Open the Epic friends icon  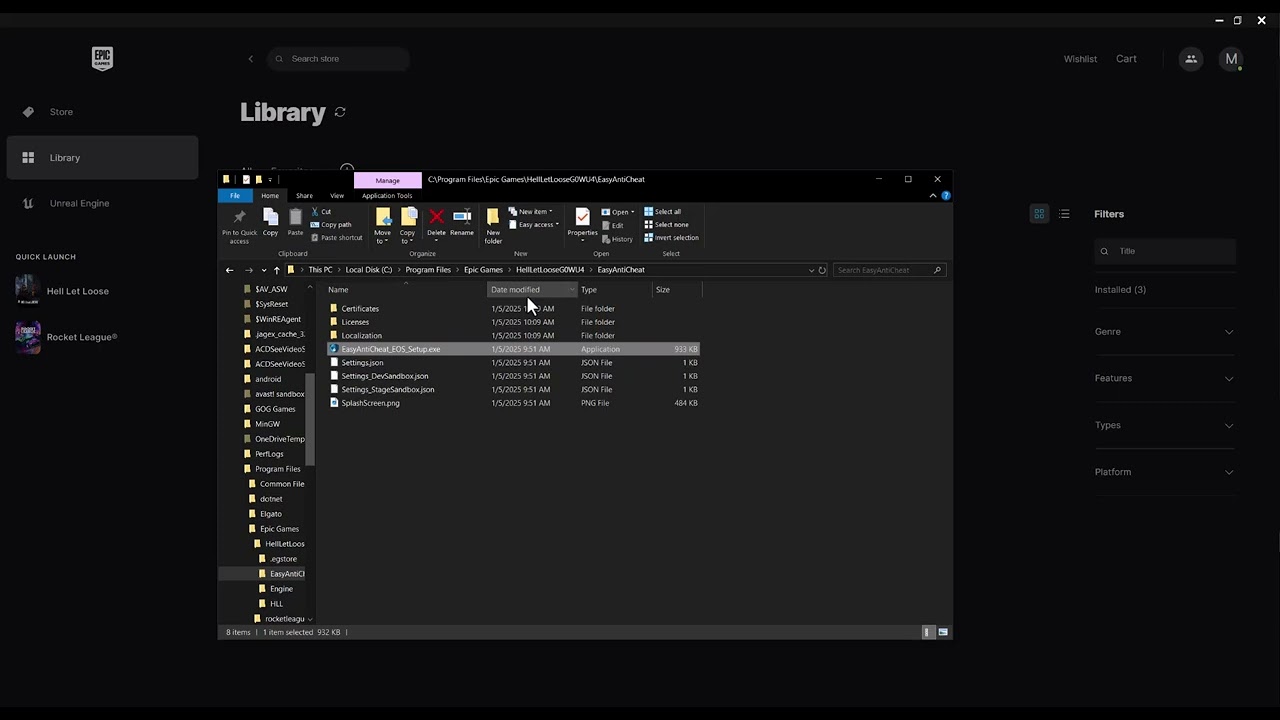click(x=1191, y=59)
